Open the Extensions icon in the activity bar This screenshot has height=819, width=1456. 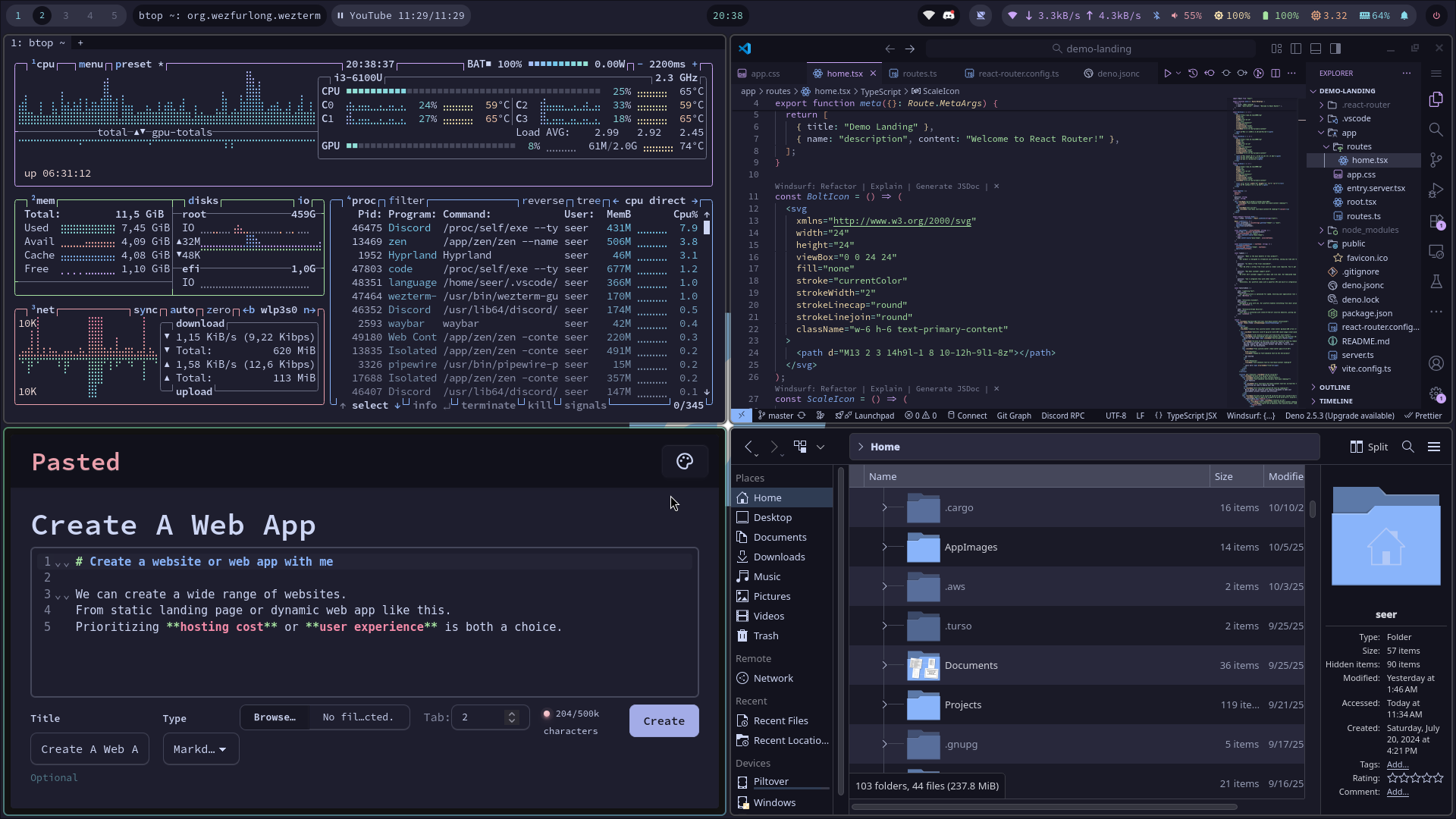point(1437,221)
